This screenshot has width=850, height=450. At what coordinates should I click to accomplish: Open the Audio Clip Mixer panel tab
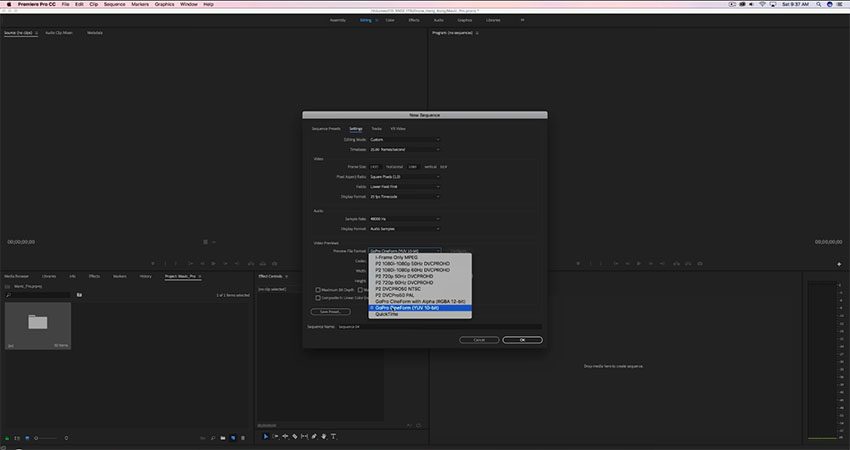[59, 33]
